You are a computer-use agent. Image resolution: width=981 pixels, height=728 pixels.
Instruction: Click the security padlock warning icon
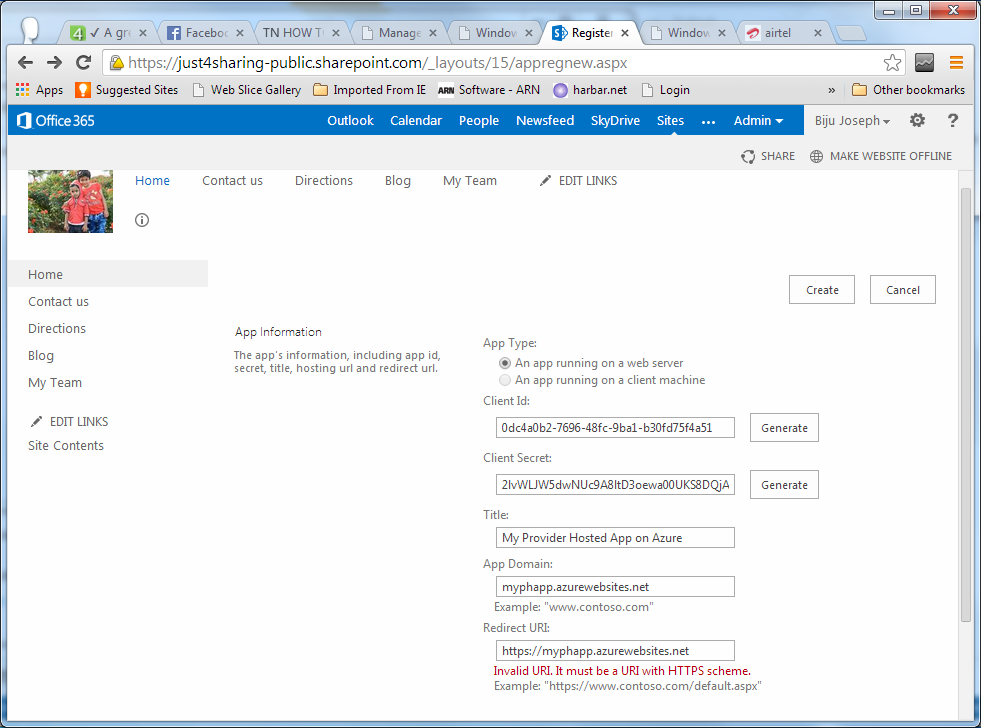117,63
